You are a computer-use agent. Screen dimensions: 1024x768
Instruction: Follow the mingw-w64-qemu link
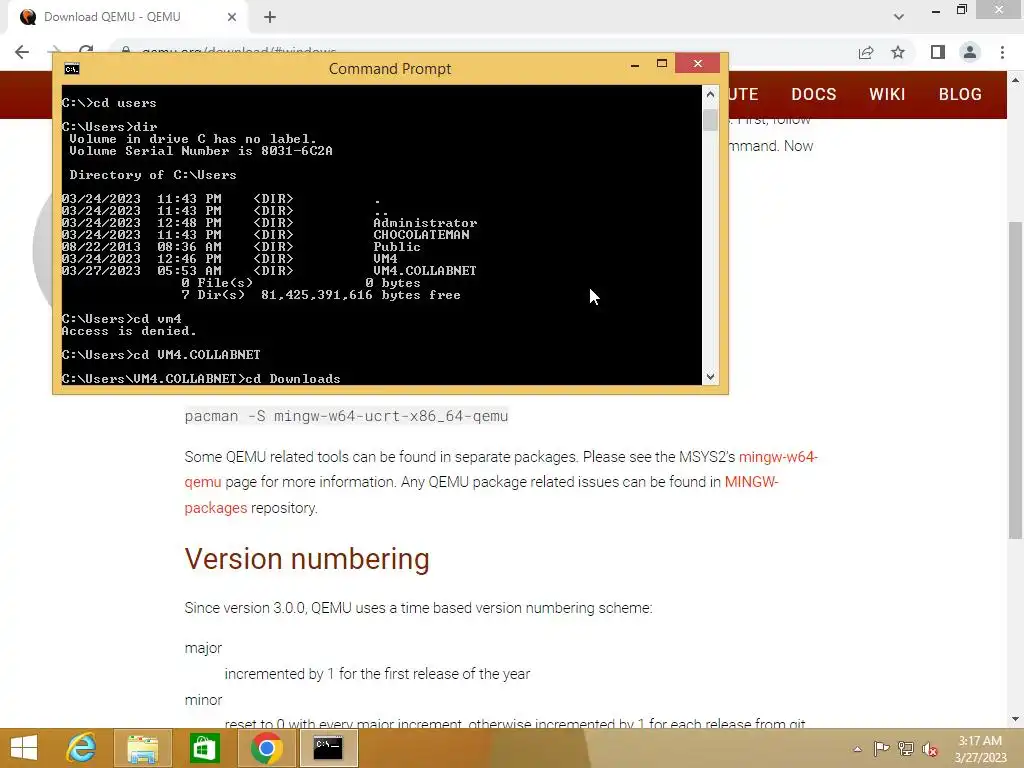click(778, 456)
